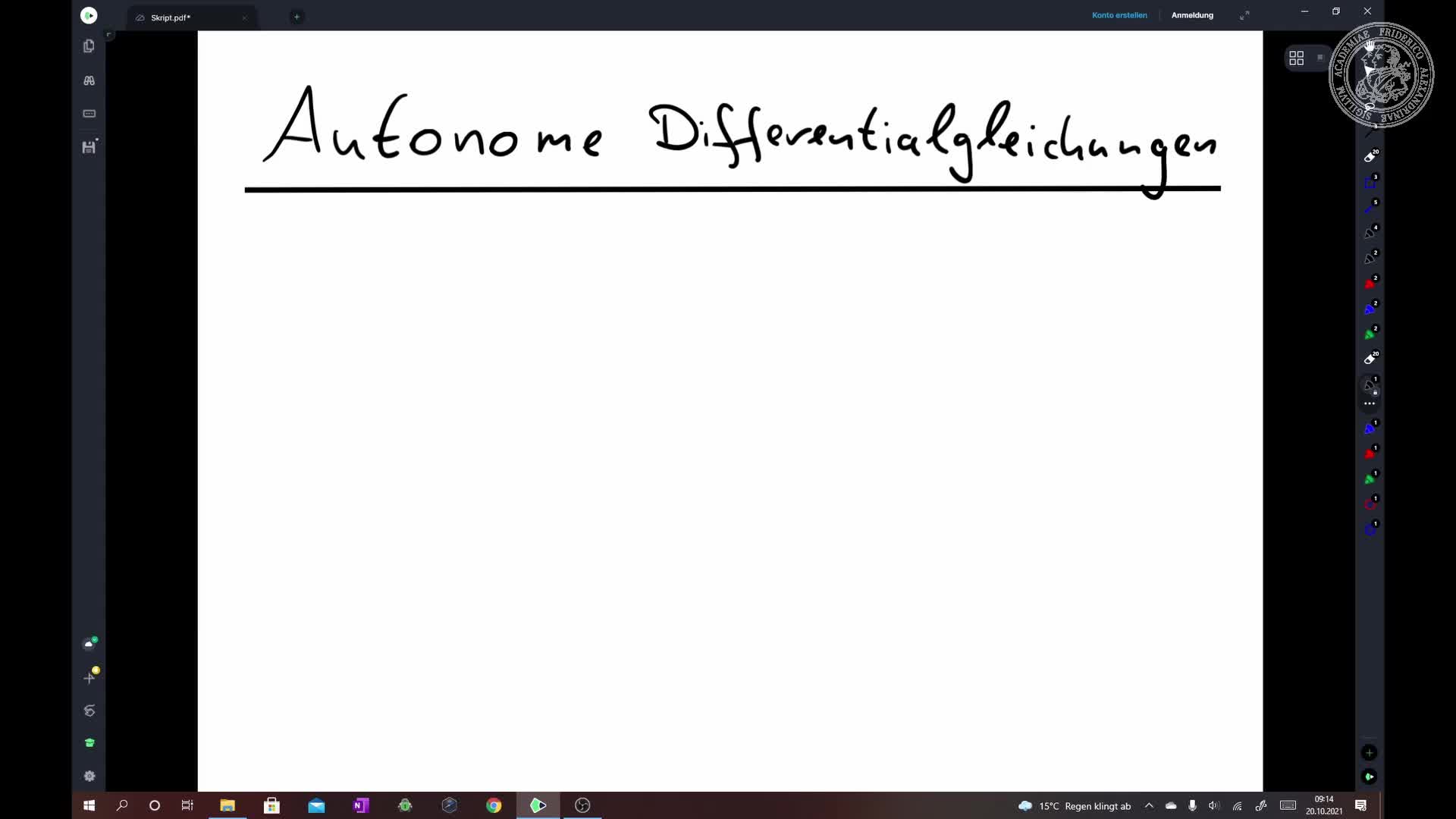
Task: Open document search in the left sidebar
Action: click(x=89, y=80)
